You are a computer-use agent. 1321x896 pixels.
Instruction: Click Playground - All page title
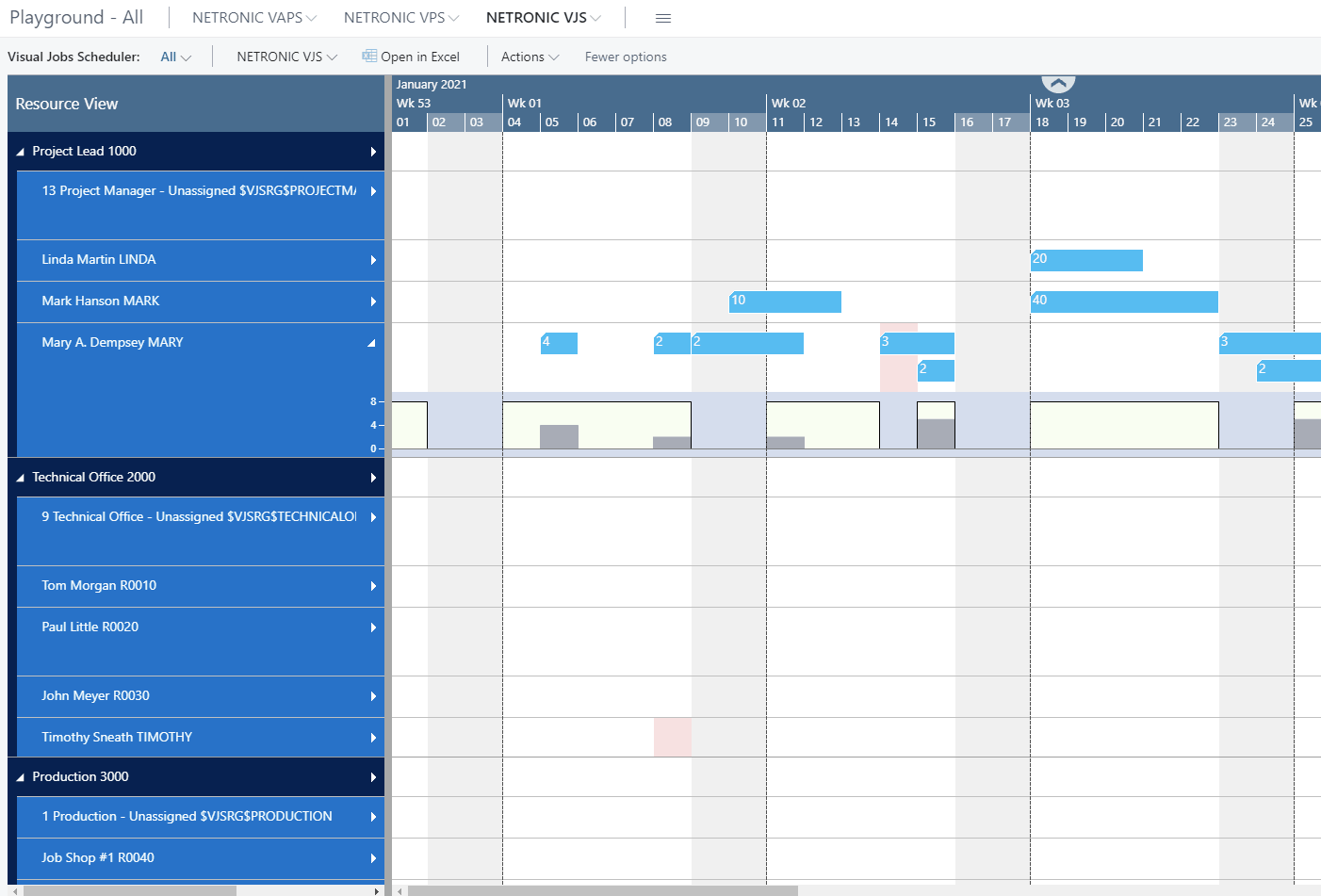(76, 18)
